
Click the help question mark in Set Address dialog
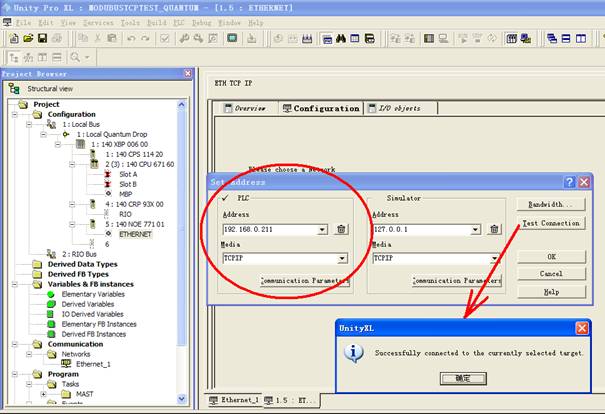click(x=569, y=182)
